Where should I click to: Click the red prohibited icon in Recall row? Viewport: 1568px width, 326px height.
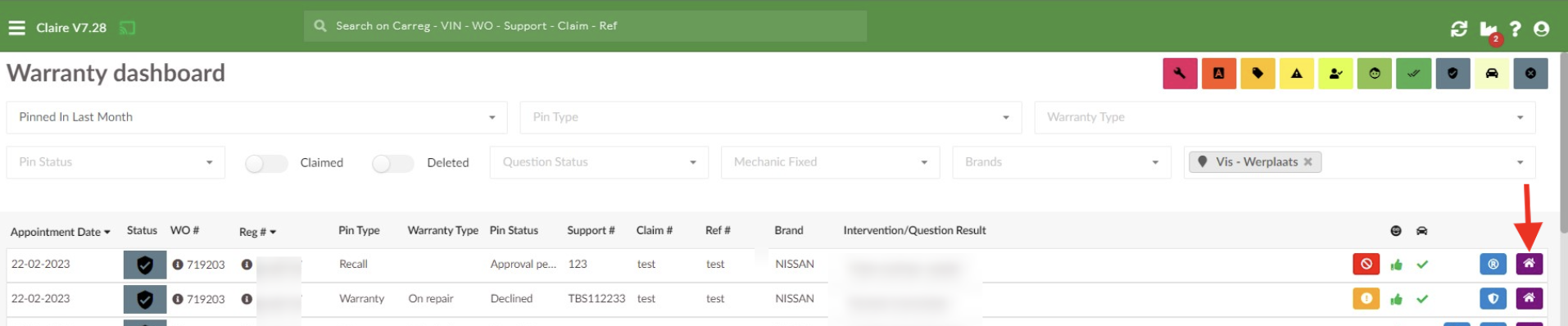tap(1366, 264)
